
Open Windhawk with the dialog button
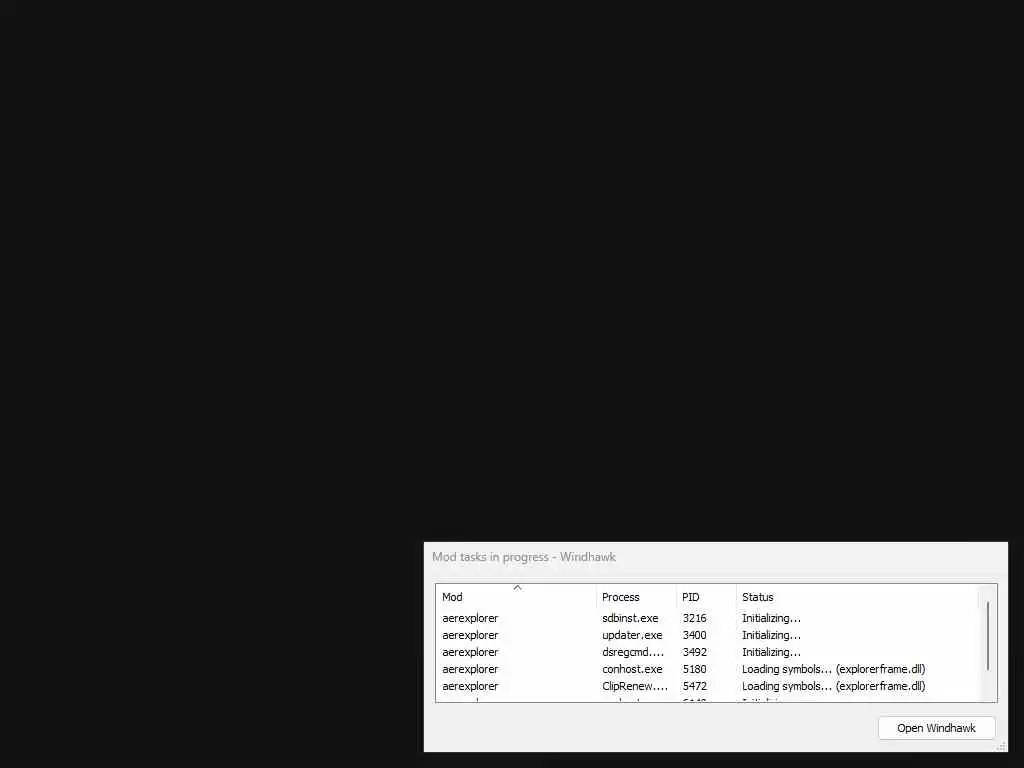(x=936, y=728)
